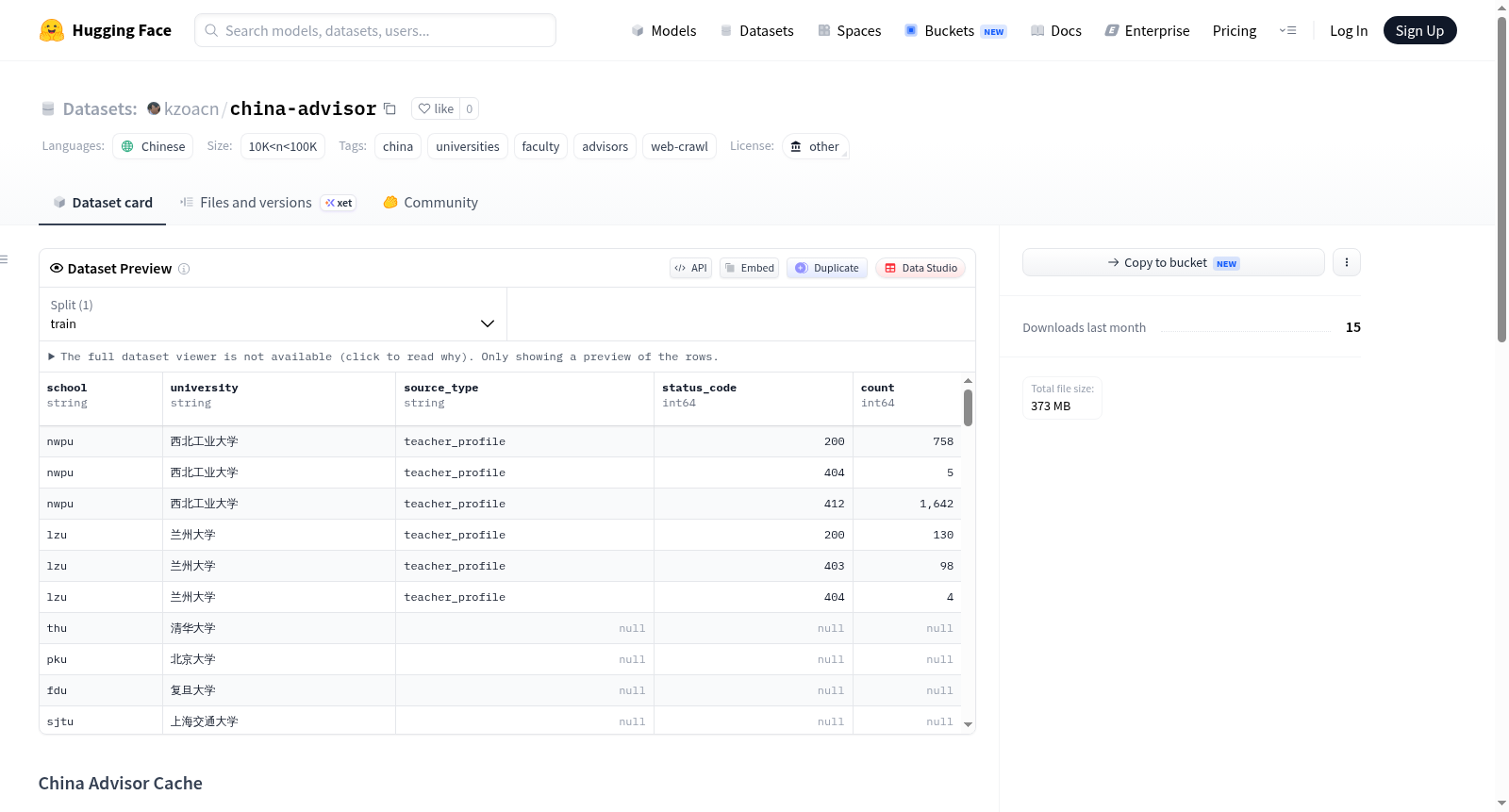Expand the navigation overflow menu icon
Screen dimensions: 1509x812
[x=1287, y=30]
